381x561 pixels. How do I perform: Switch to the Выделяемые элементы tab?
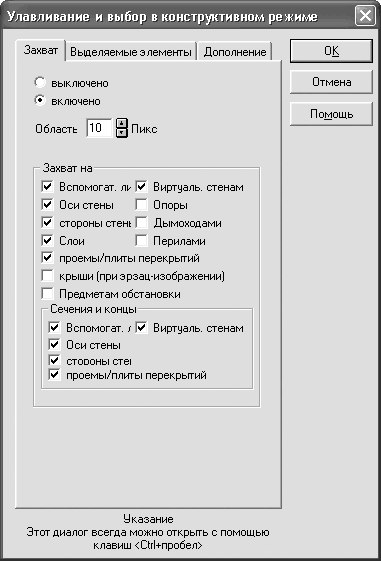coord(131,52)
